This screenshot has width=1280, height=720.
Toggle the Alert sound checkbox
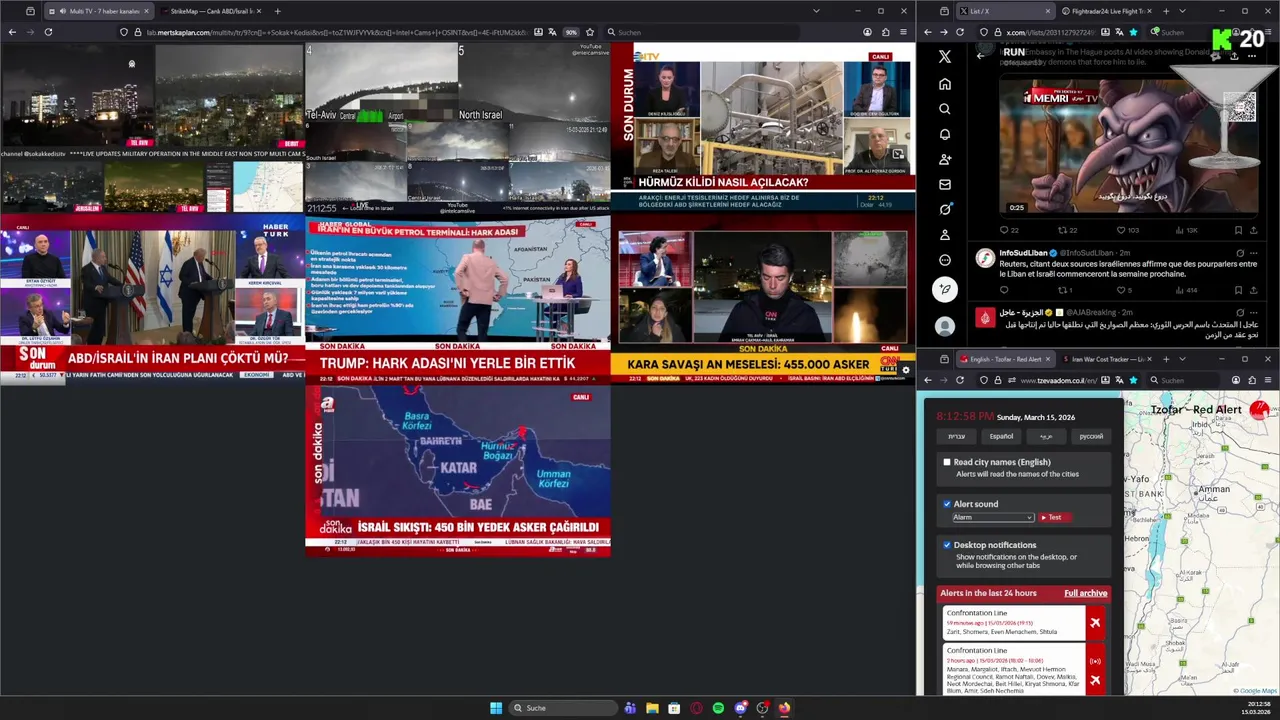(947, 504)
